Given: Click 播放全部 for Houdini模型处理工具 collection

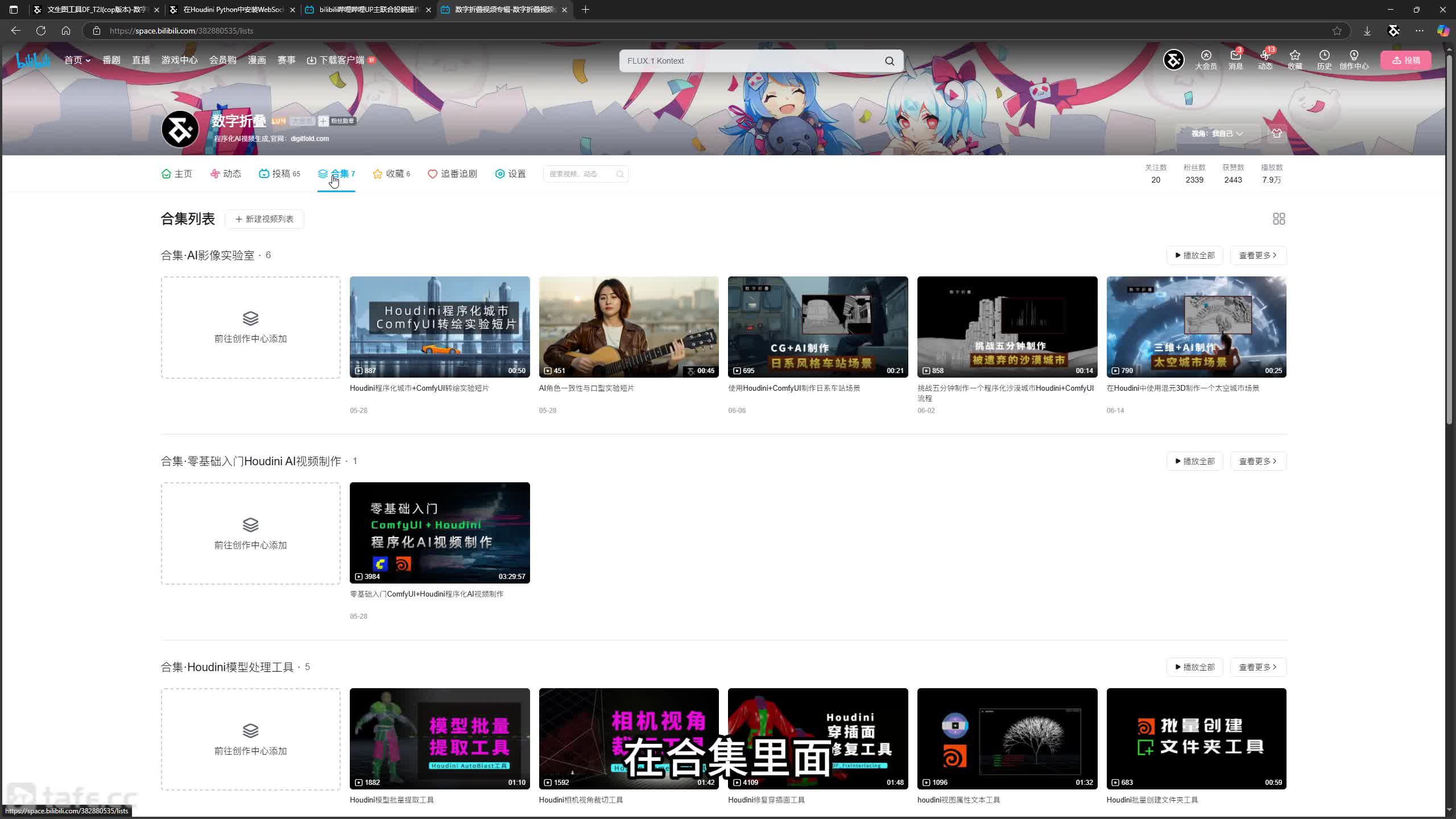Looking at the screenshot, I should pyautogui.click(x=1194, y=667).
